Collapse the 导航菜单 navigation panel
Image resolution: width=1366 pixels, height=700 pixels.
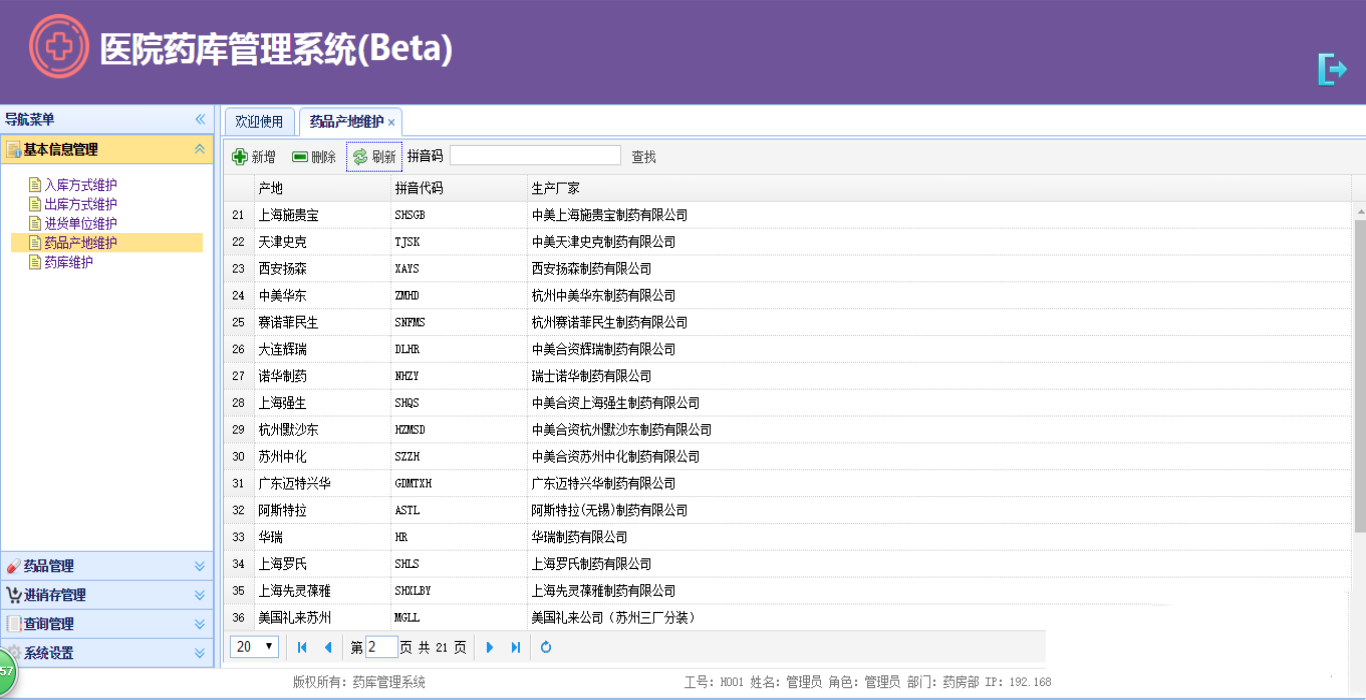(200, 119)
